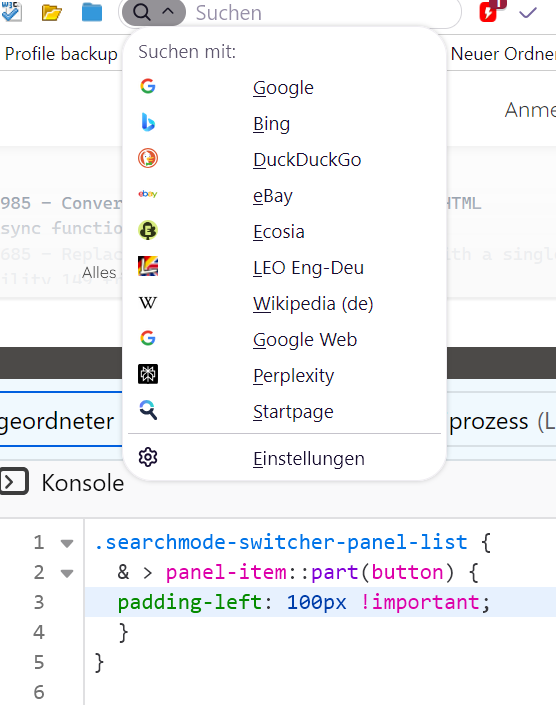This screenshot has height=705, width=556.
Task: Click the eBay logo icon
Action: [x=148, y=194]
